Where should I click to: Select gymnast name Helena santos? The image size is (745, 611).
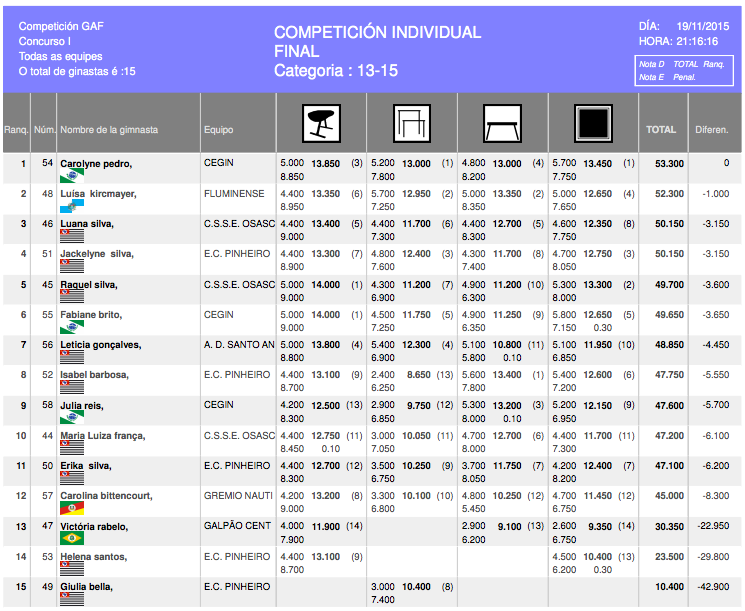(x=94, y=556)
